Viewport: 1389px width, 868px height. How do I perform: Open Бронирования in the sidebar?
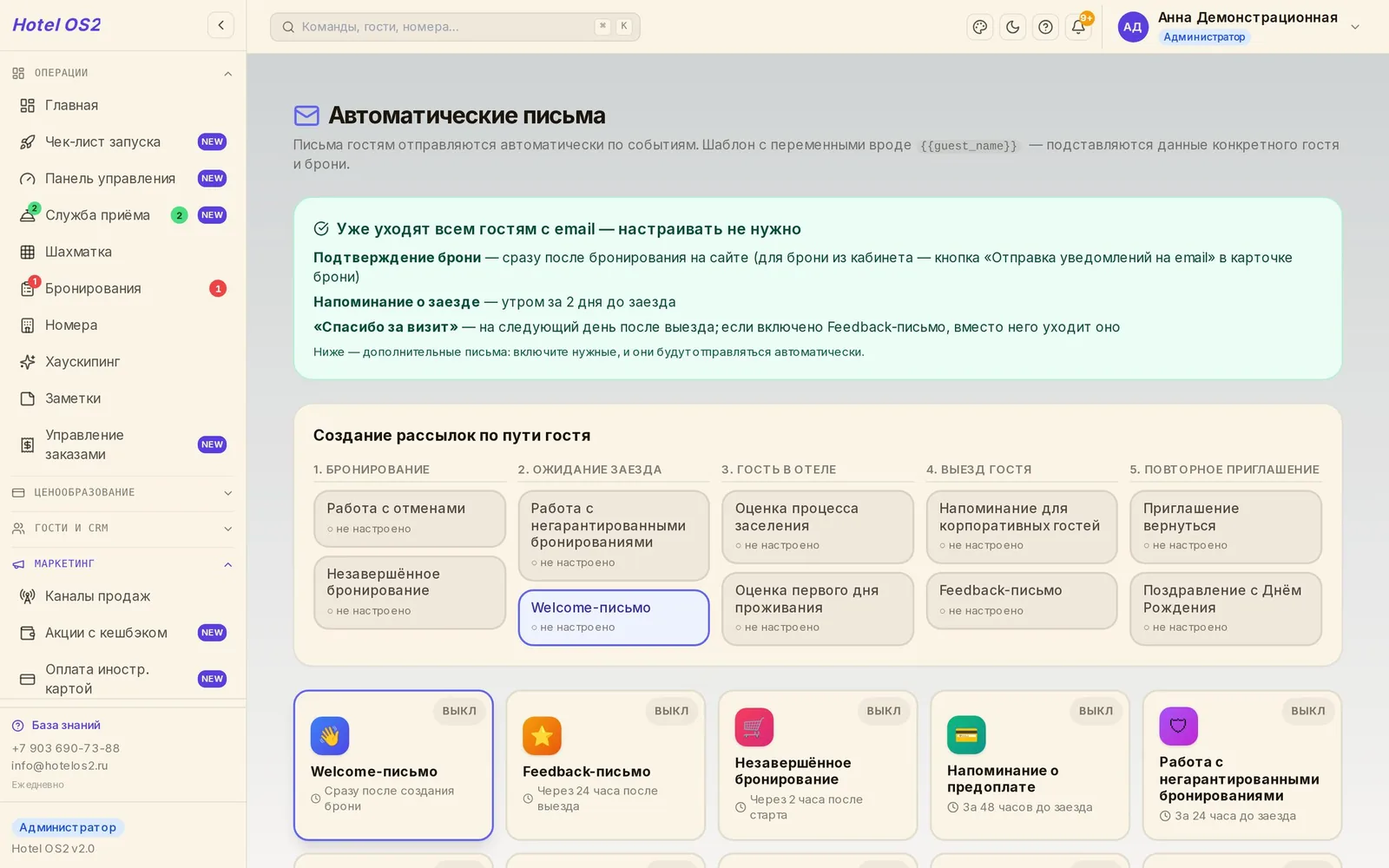[x=122, y=288]
